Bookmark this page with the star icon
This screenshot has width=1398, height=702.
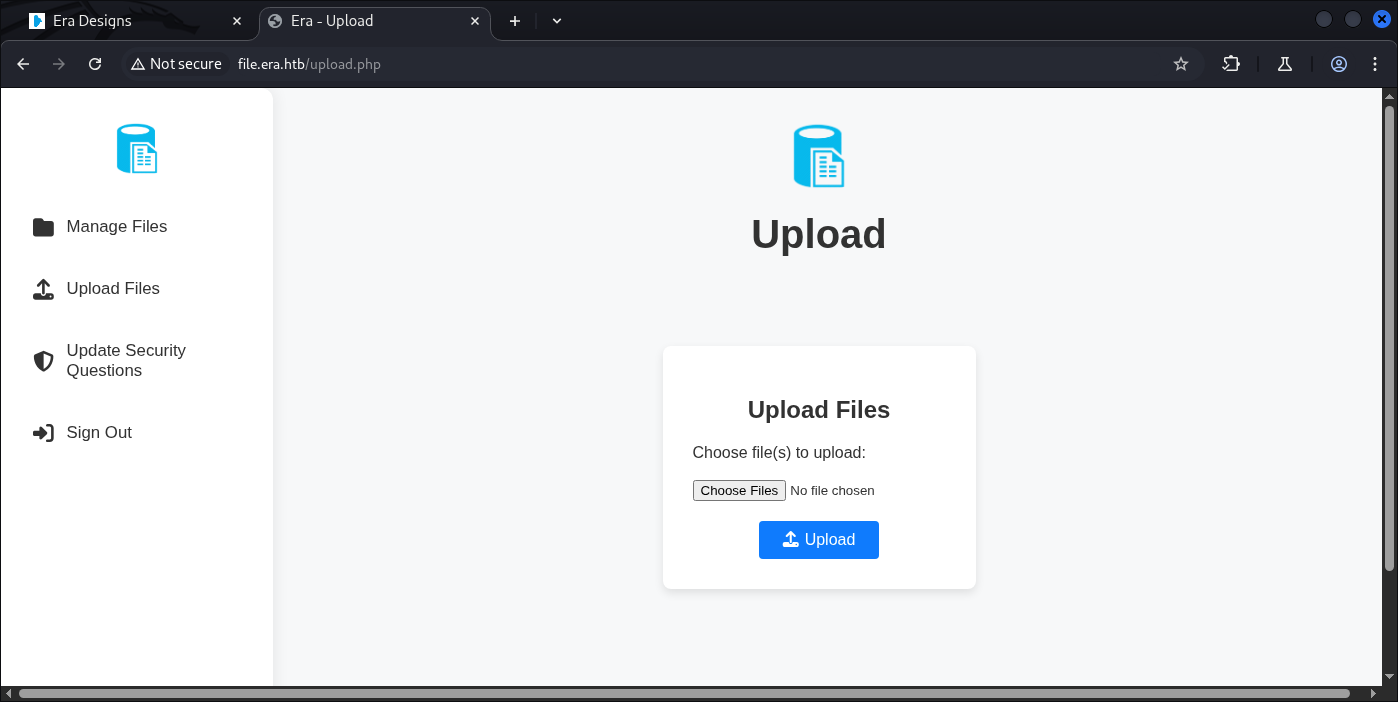click(1180, 64)
